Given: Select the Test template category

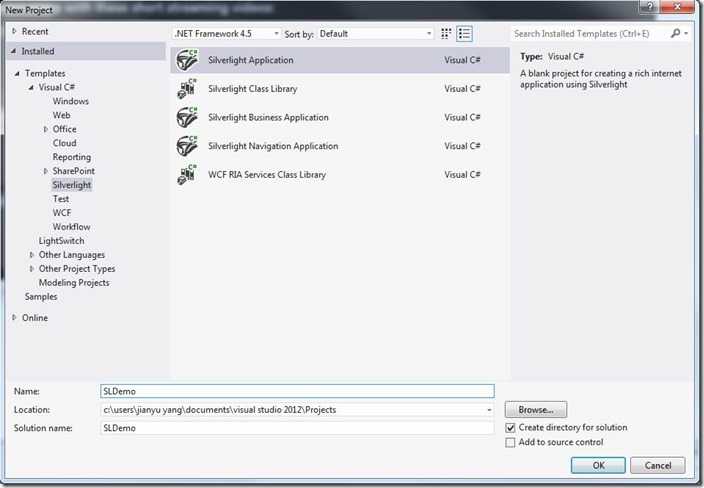Looking at the screenshot, I should click(61, 199).
